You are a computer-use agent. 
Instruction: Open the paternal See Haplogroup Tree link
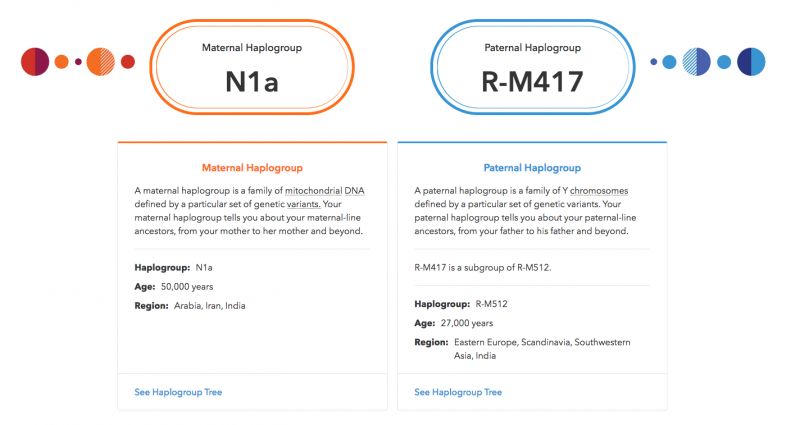click(458, 392)
